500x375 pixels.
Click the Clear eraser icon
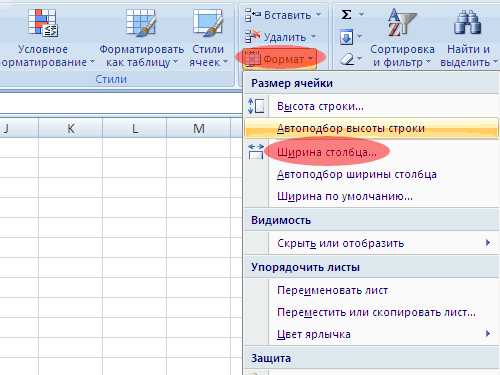tap(347, 60)
